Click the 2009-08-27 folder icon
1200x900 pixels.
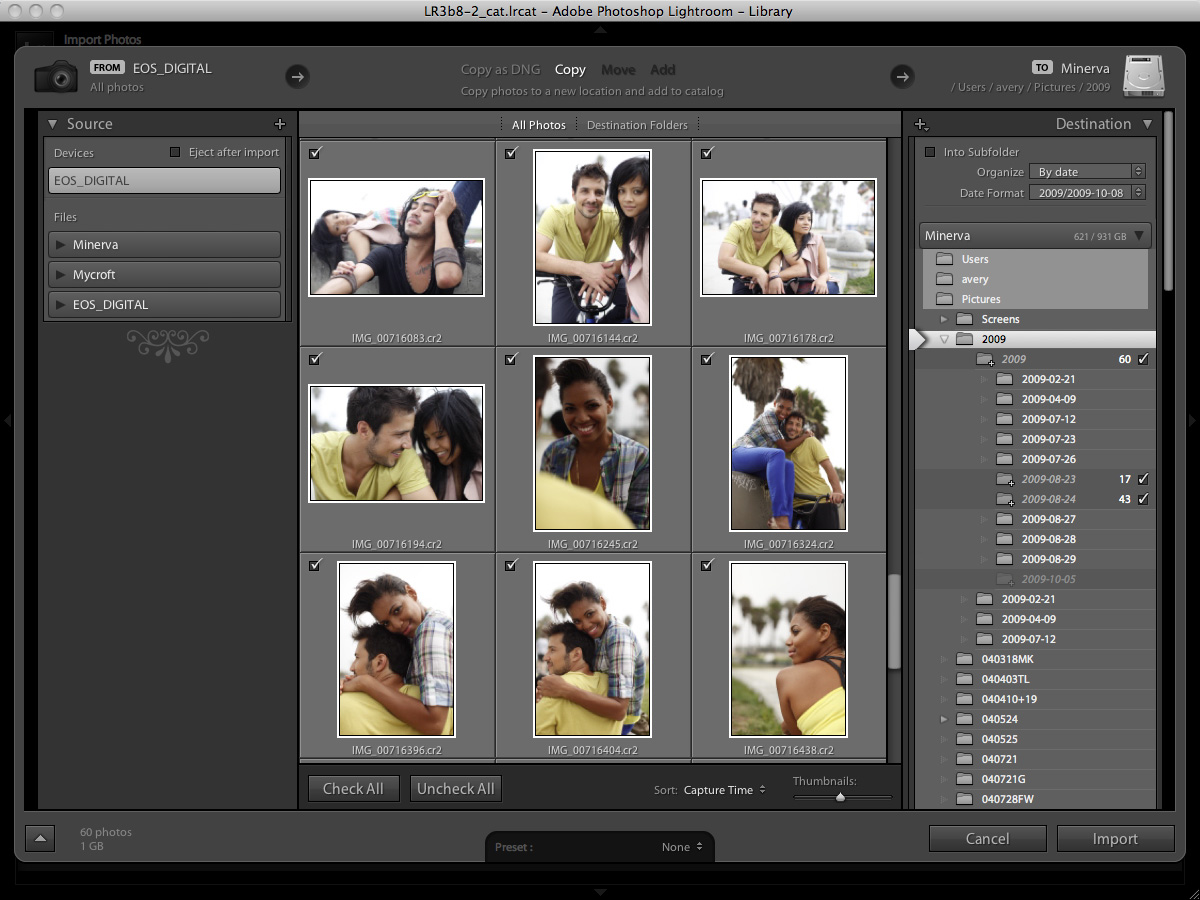1005,519
